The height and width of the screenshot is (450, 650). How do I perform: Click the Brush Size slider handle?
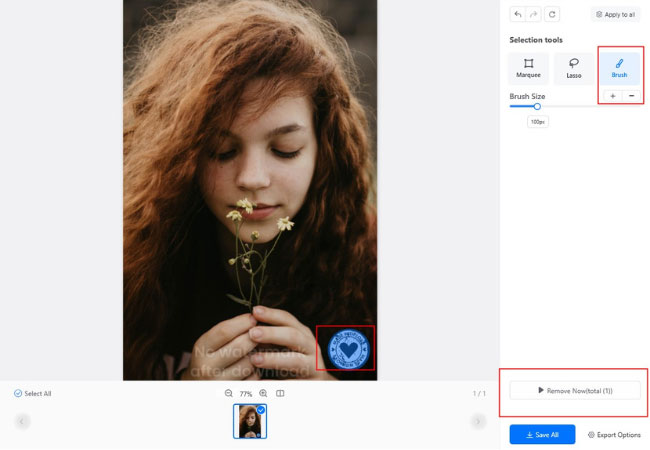click(x=537, y=105)
